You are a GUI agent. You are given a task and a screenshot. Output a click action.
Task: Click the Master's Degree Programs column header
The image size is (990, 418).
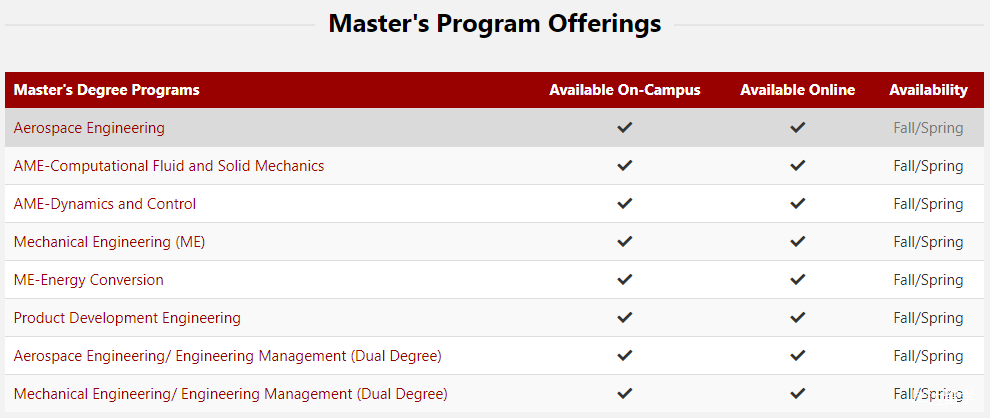[x=107, y=90]
